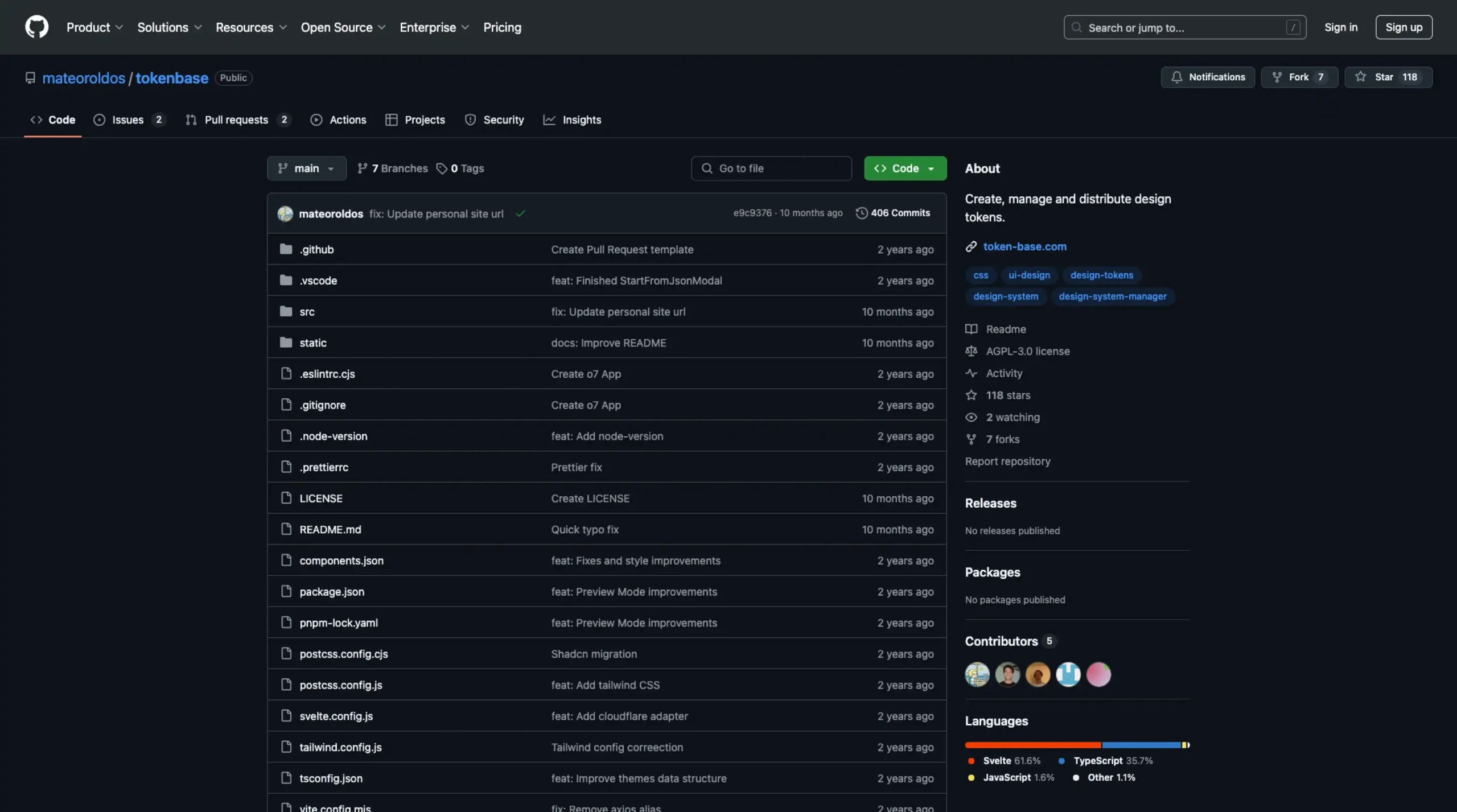This screenshot has width=1457, height=812.
Task: Open the Product dropdown menu
Action: (94, 27)
